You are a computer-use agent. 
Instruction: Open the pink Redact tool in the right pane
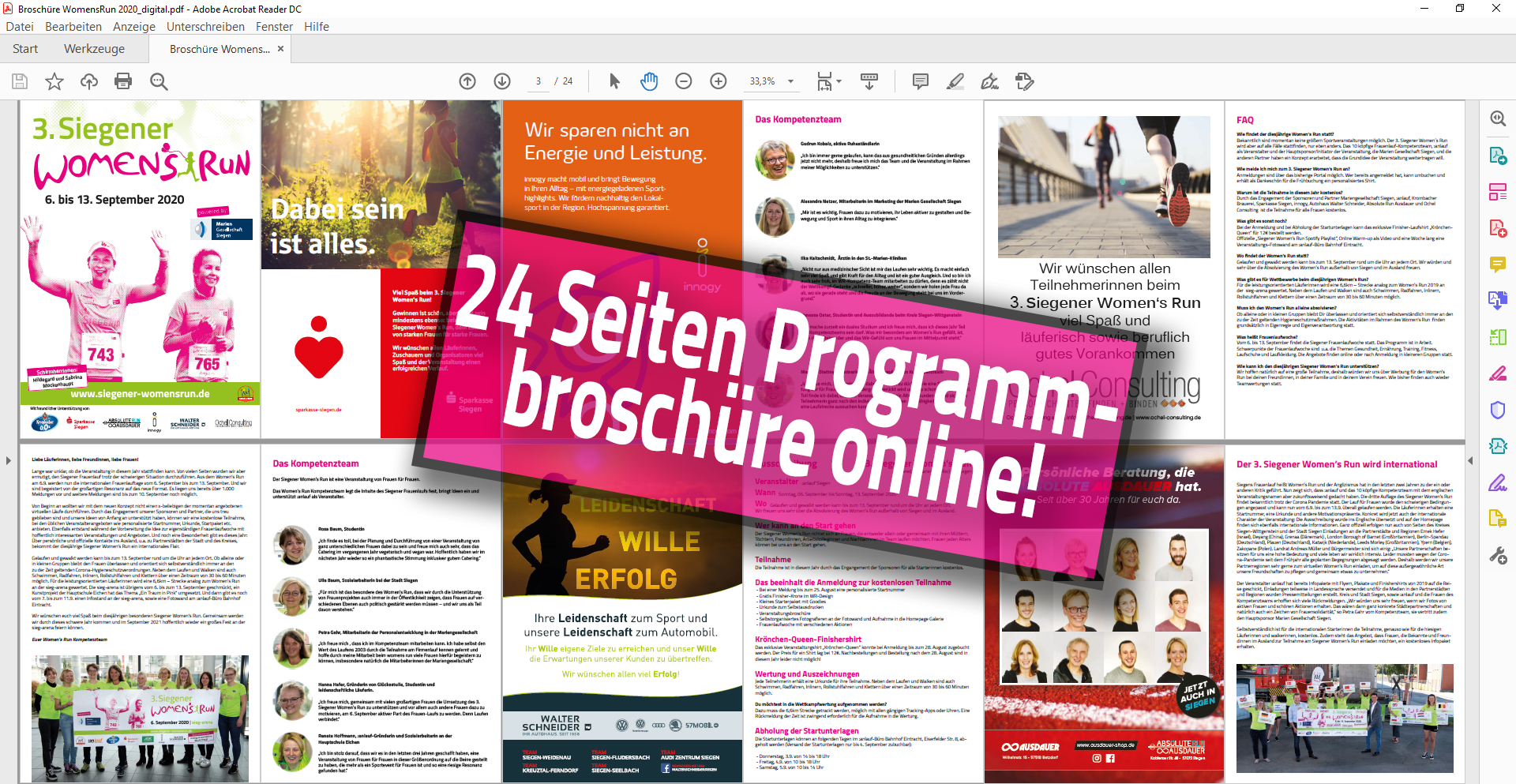pyautogui.click(x=1498, y=373)
